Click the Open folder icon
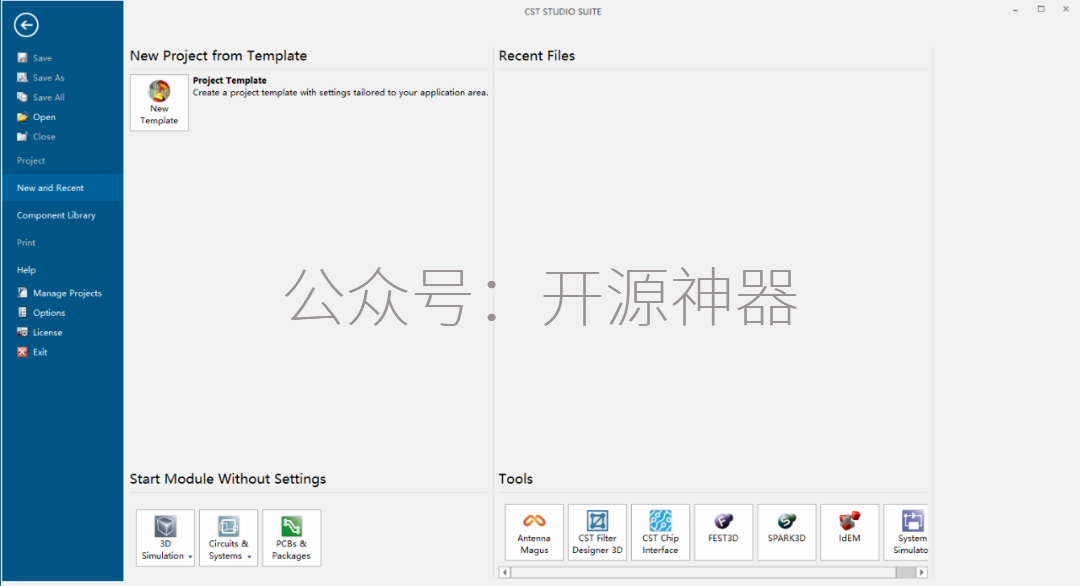Viewport: 1080px width, 586px height. [x=22, y=117]
